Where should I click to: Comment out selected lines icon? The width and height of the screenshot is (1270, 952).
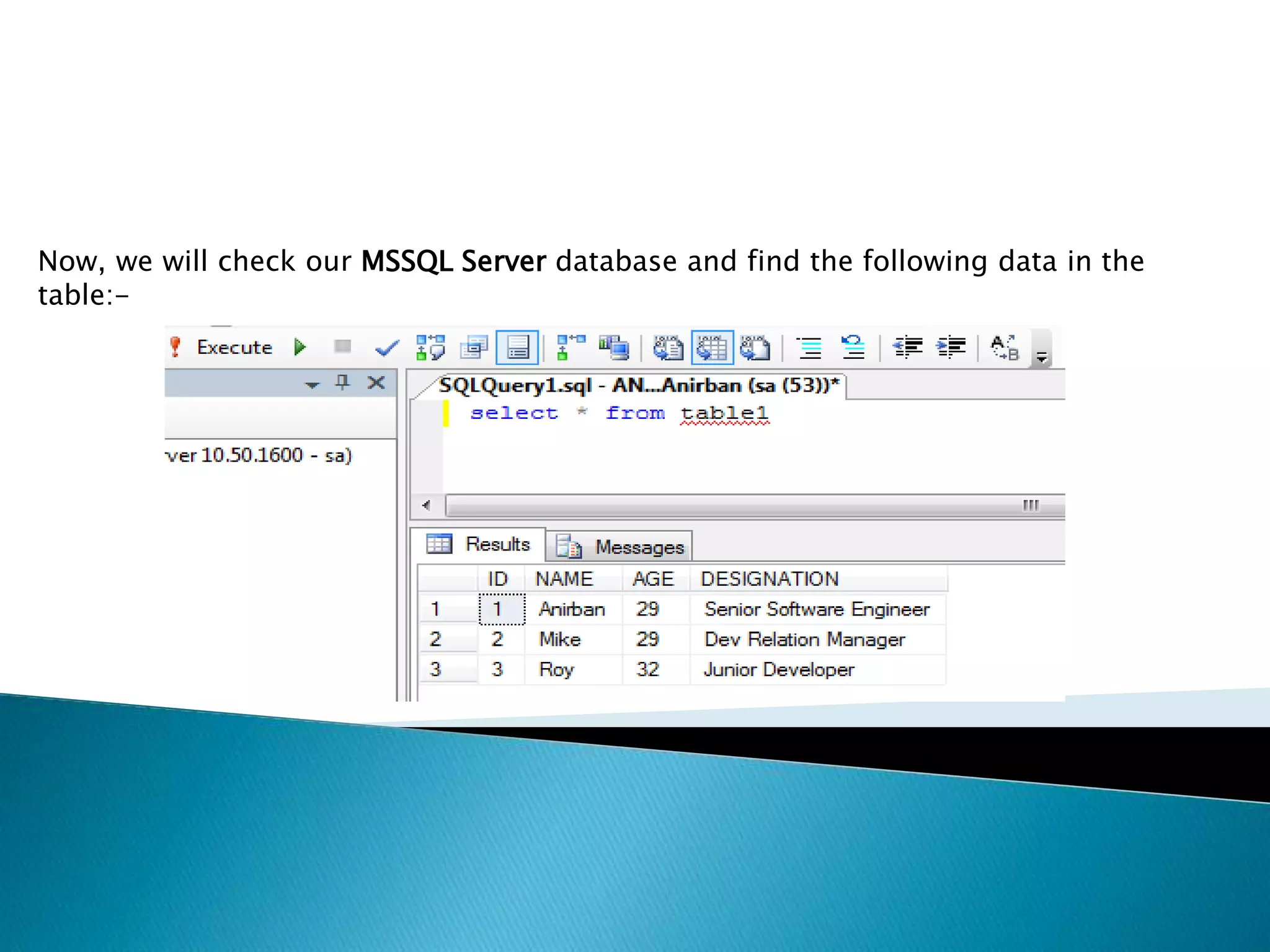[810, 348]
